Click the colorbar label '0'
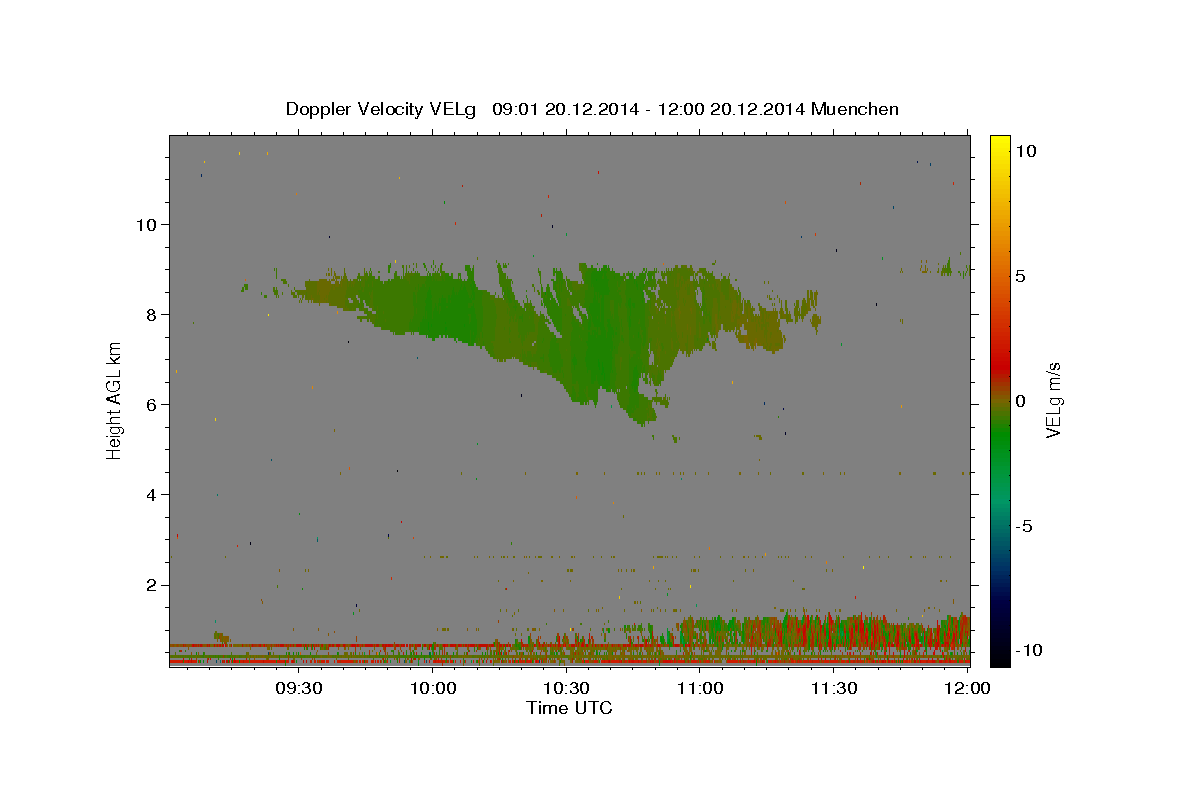Viewport: 1200px width, 800px height. [1020, 400]
